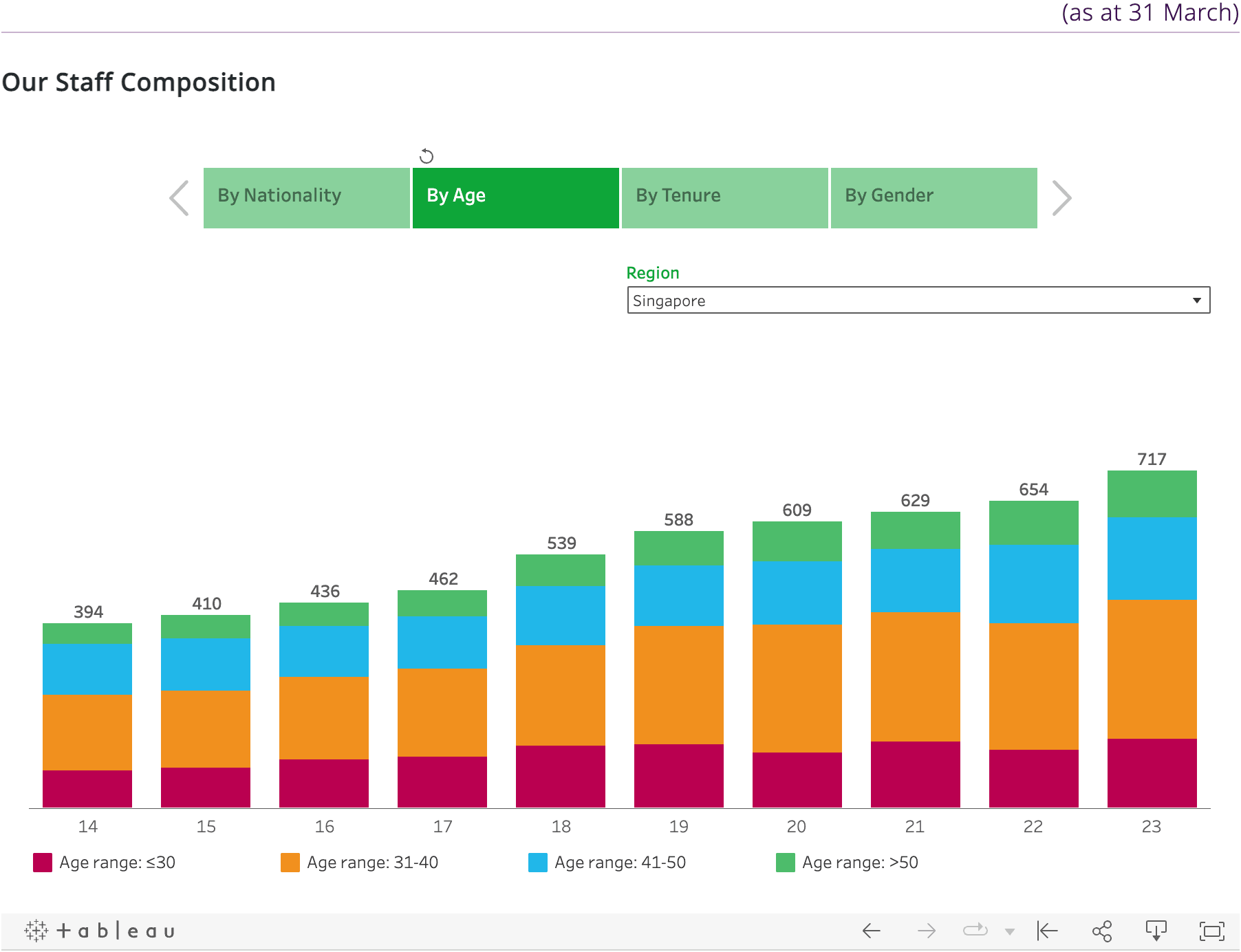The width and height of the screenshot is (1241, 952).
Task: Click the blue segment of bar 23
Action: point(1152,559)
